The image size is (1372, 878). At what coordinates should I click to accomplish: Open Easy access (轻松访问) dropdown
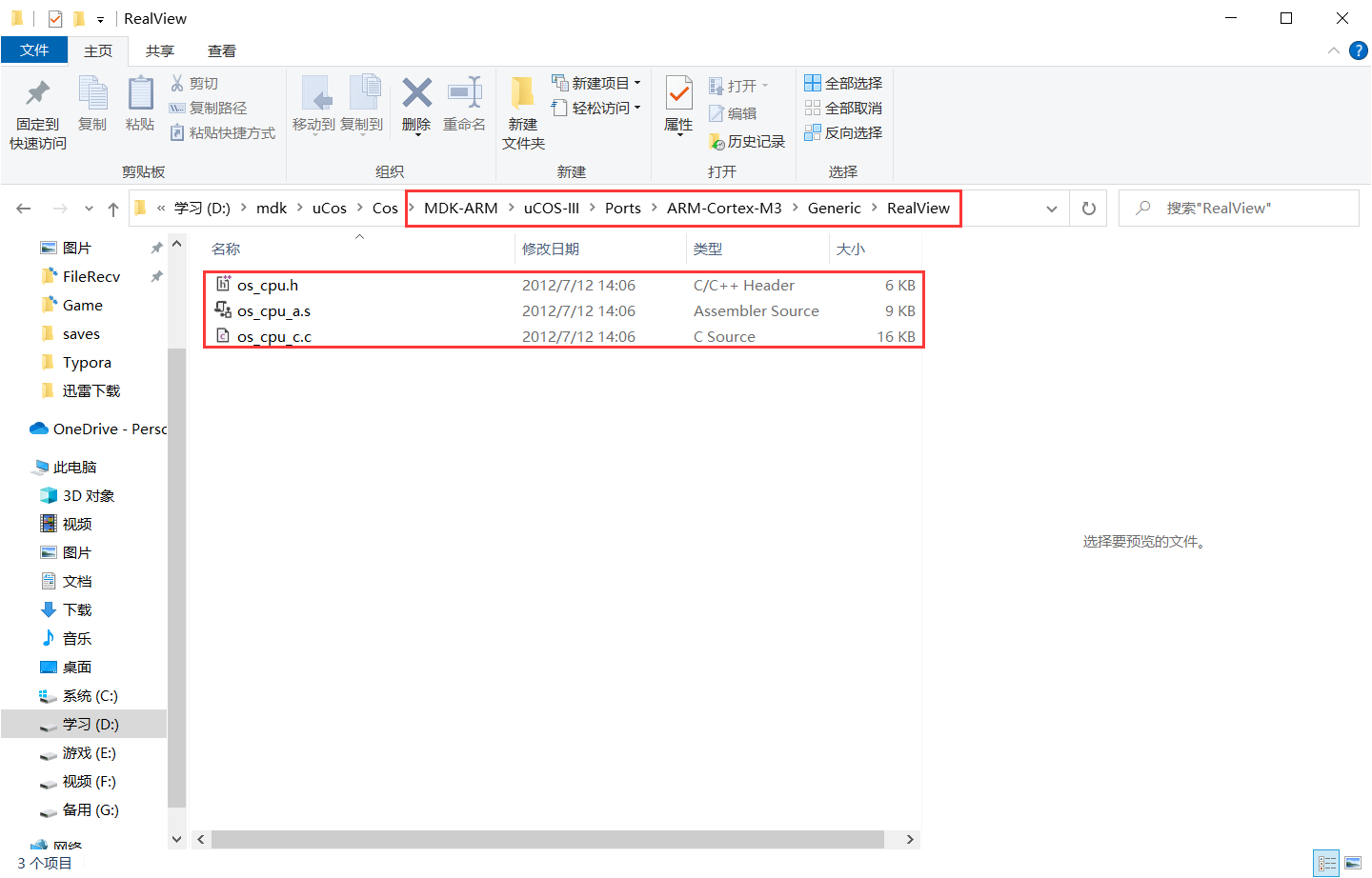[x=596, y=108]
